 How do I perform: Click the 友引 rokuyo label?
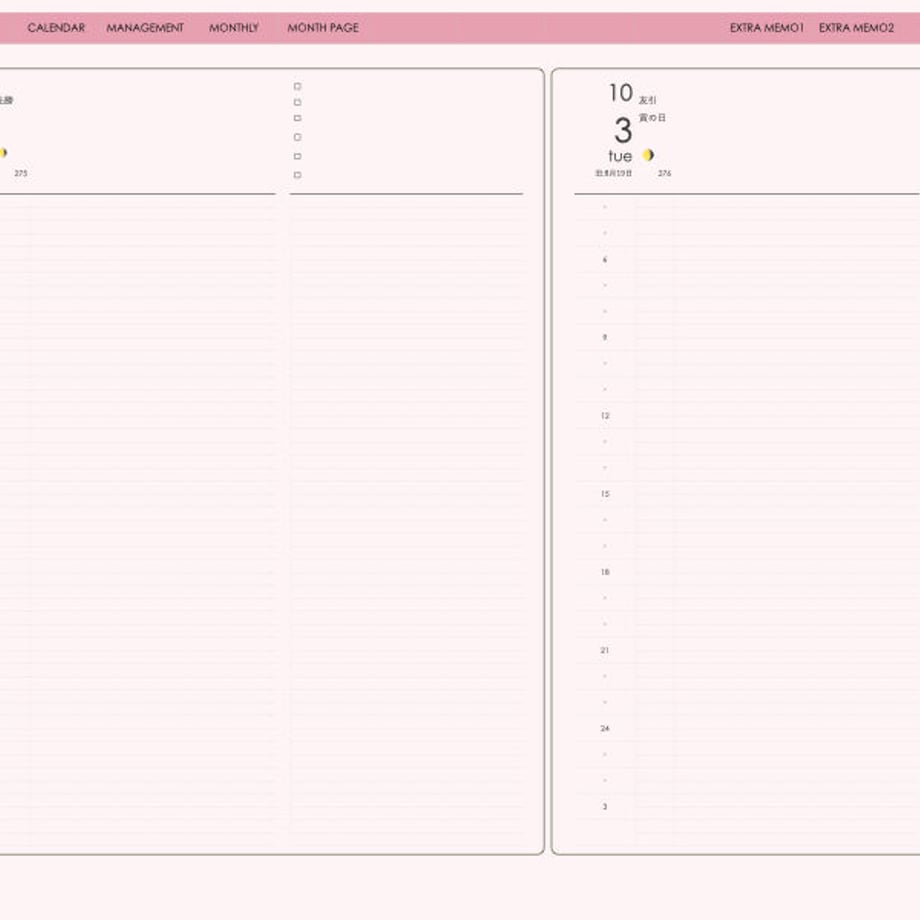(x=648, y=100)
